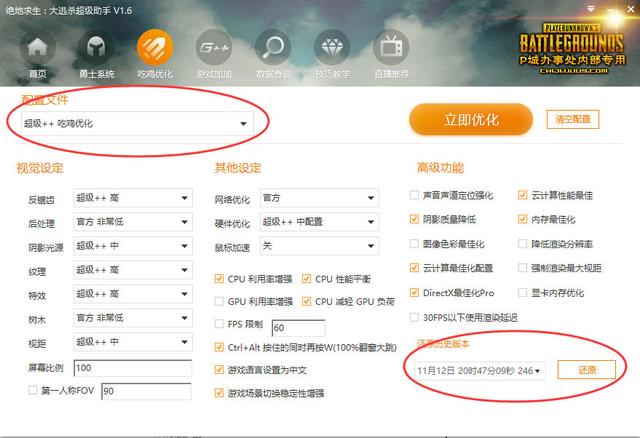Image resolution: width=640 pixels, height=438 pixels.
Task: Click the 屏幕比例 input field
Action: (x=133, y=368)
